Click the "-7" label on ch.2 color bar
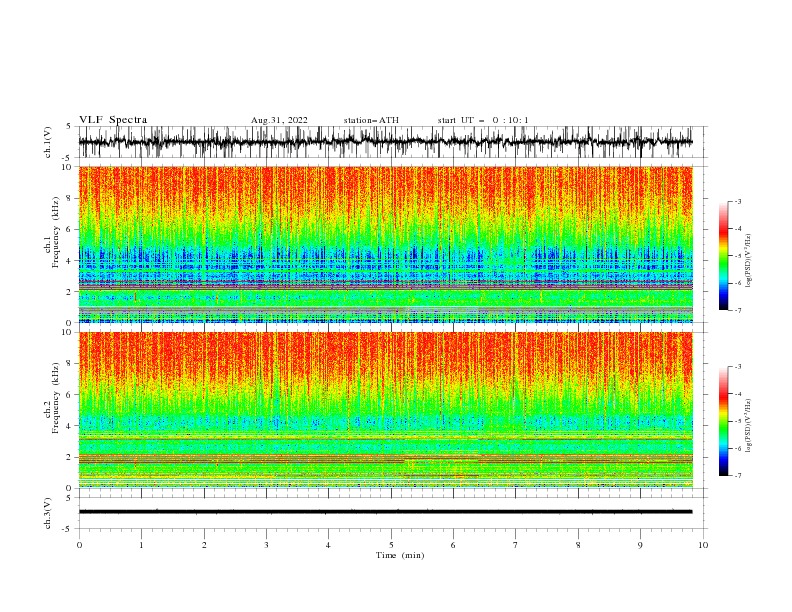792x612 pixels. pyautogui.click(x=738, y=475)
